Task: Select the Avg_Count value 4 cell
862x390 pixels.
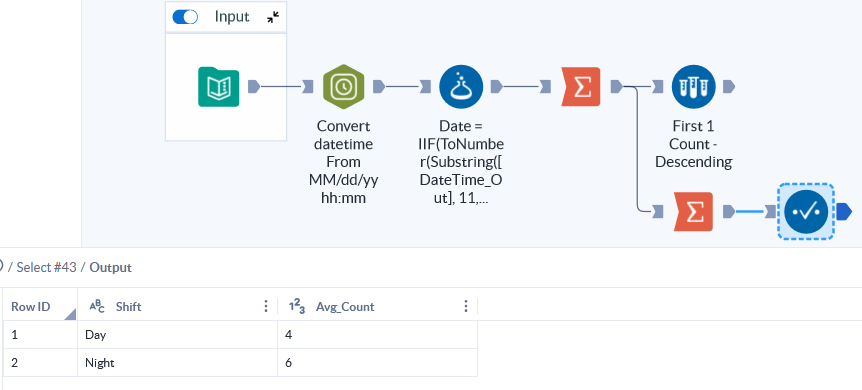Action: (x=378, y=334)
